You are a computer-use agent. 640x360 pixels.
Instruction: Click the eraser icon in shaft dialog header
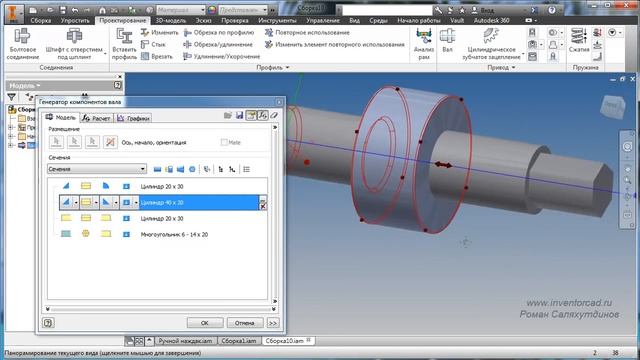pyautogui.click(x=274, y=116)
